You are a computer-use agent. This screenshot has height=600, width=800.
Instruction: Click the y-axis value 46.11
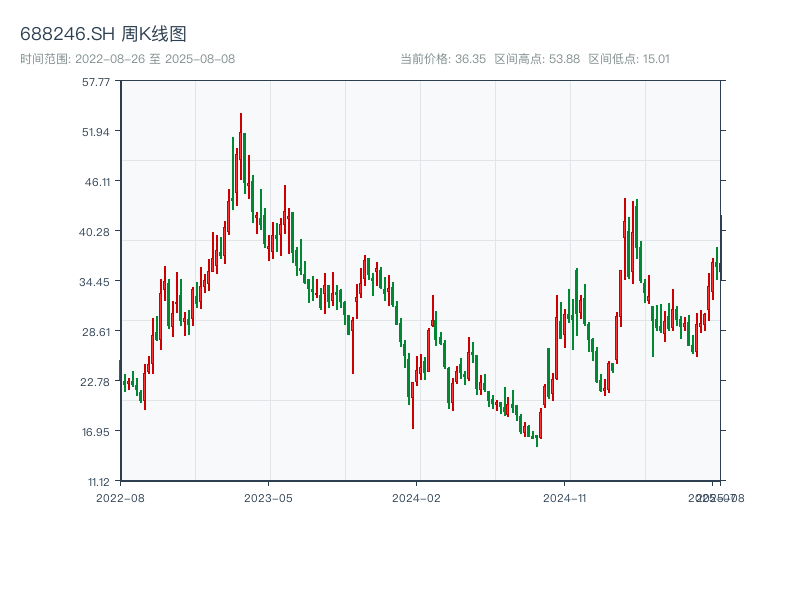[97, 182]
